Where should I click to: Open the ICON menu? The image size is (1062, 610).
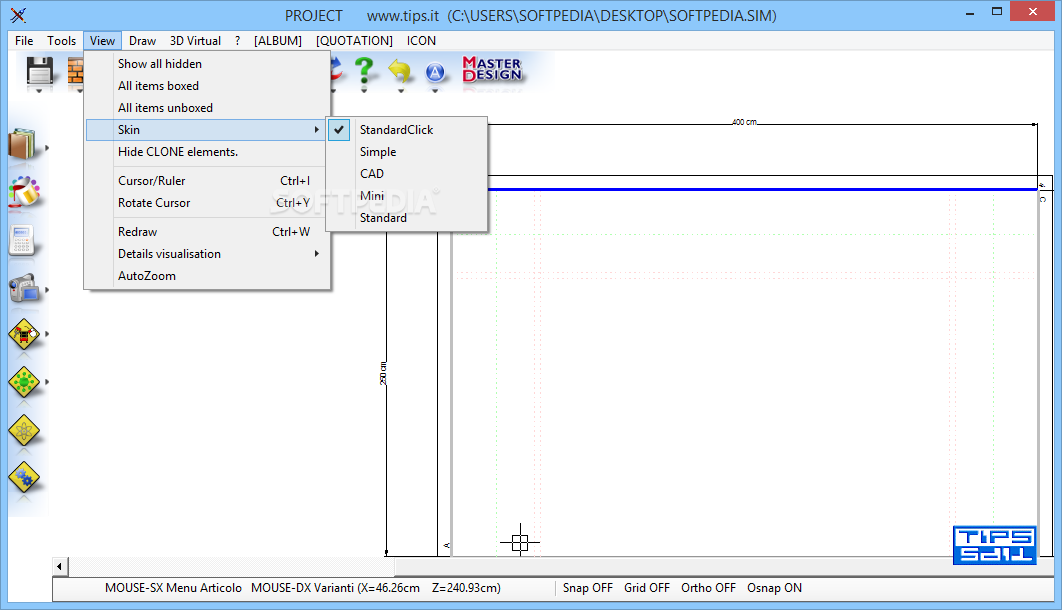pos(421,41)
